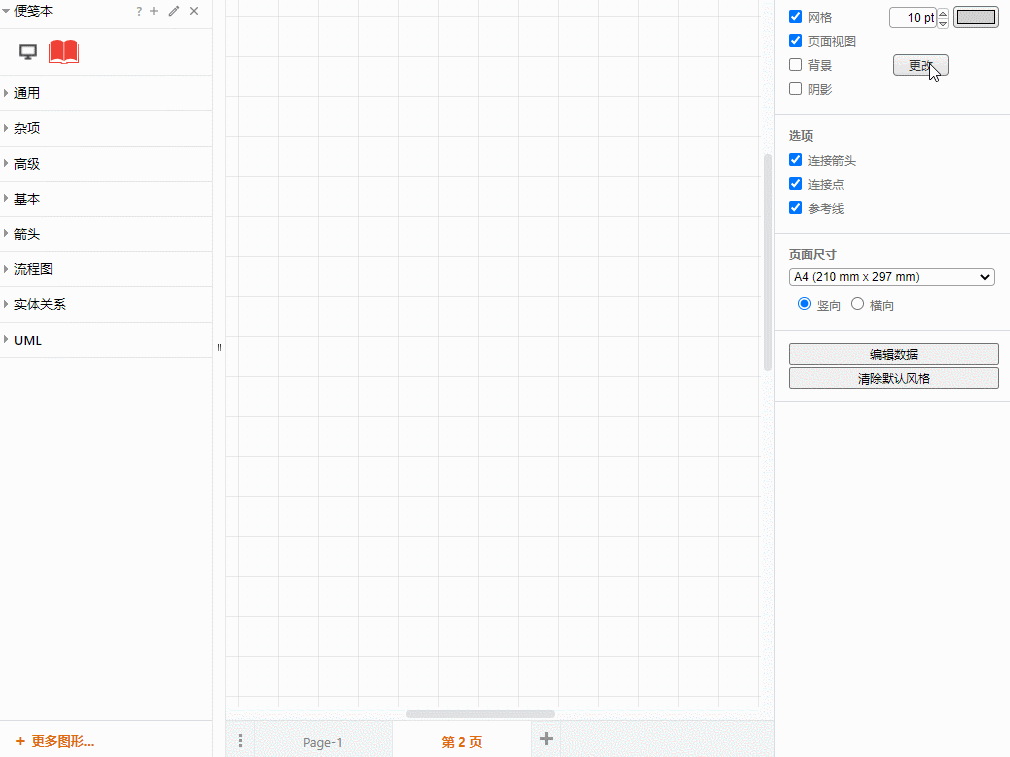Viewport: 1010px width, 757px height.
Task: Pick a grid color with the color swatch
Action: click(x=975, y=17)
